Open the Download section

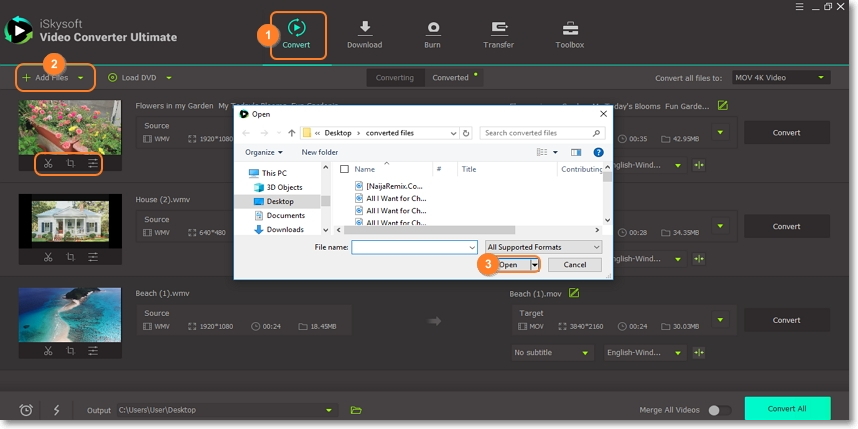364,33
